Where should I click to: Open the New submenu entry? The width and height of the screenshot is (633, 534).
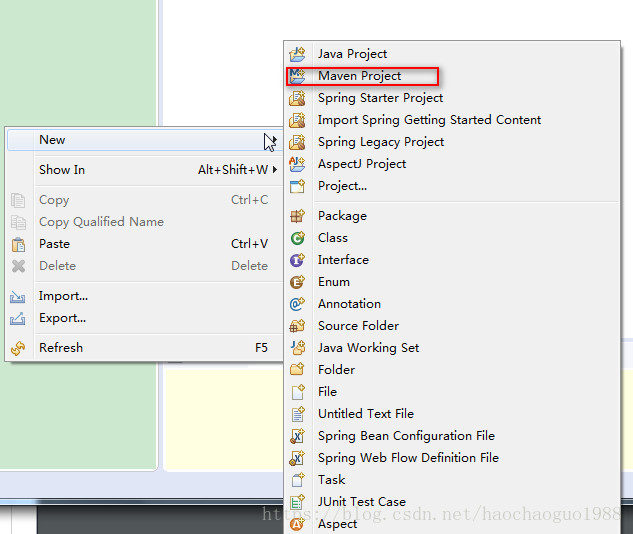click(145, 140)
